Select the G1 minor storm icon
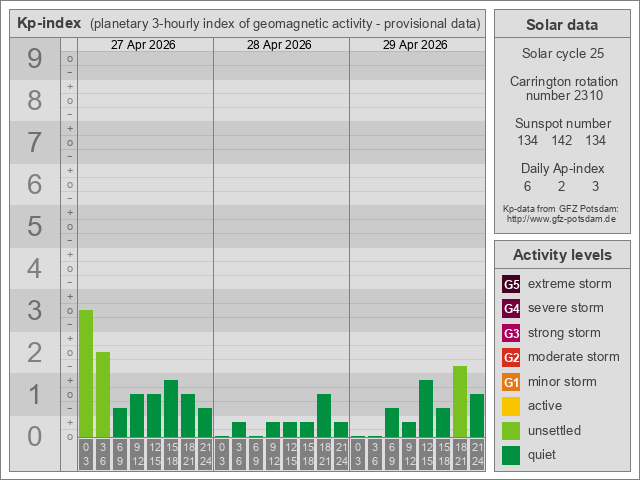The width and height of the screenshot is (640, 480). 511,382
